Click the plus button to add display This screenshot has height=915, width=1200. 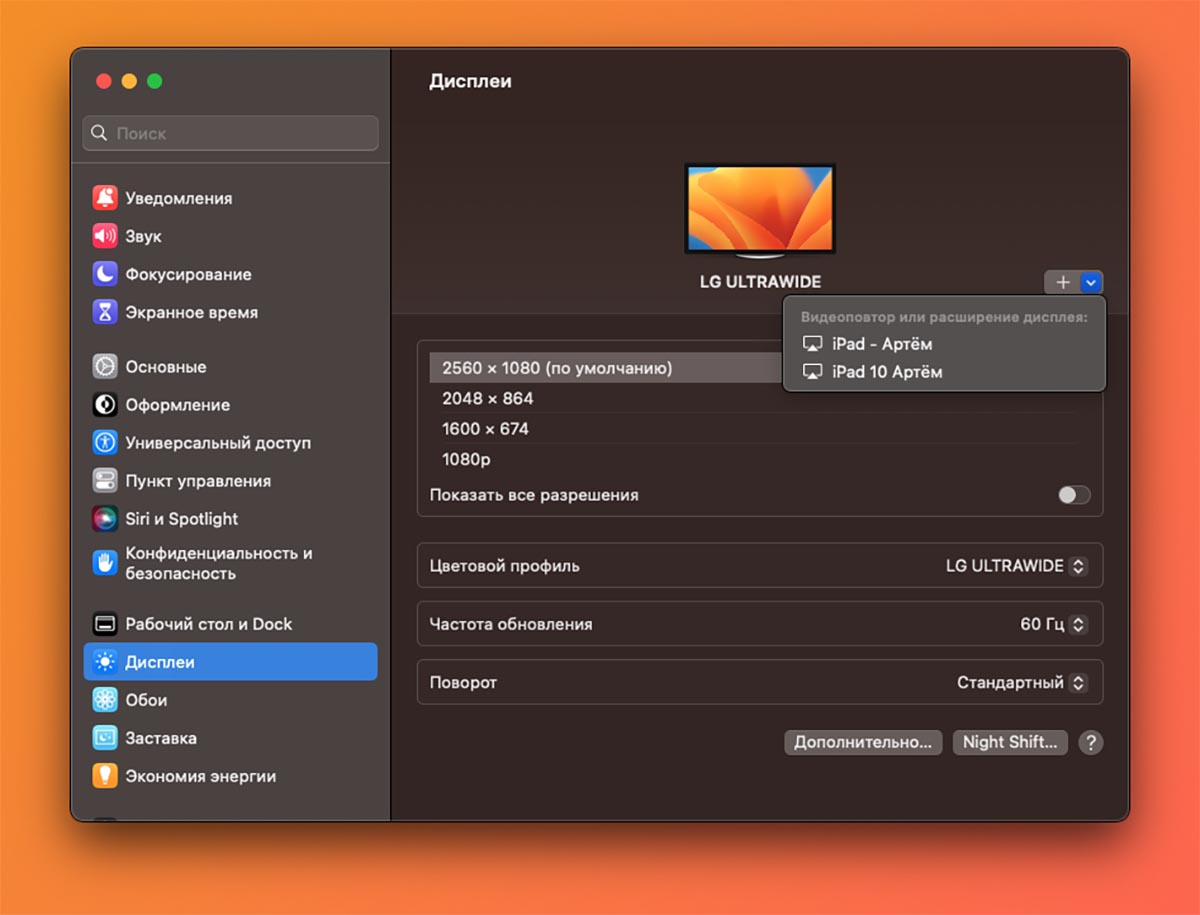1062,283
